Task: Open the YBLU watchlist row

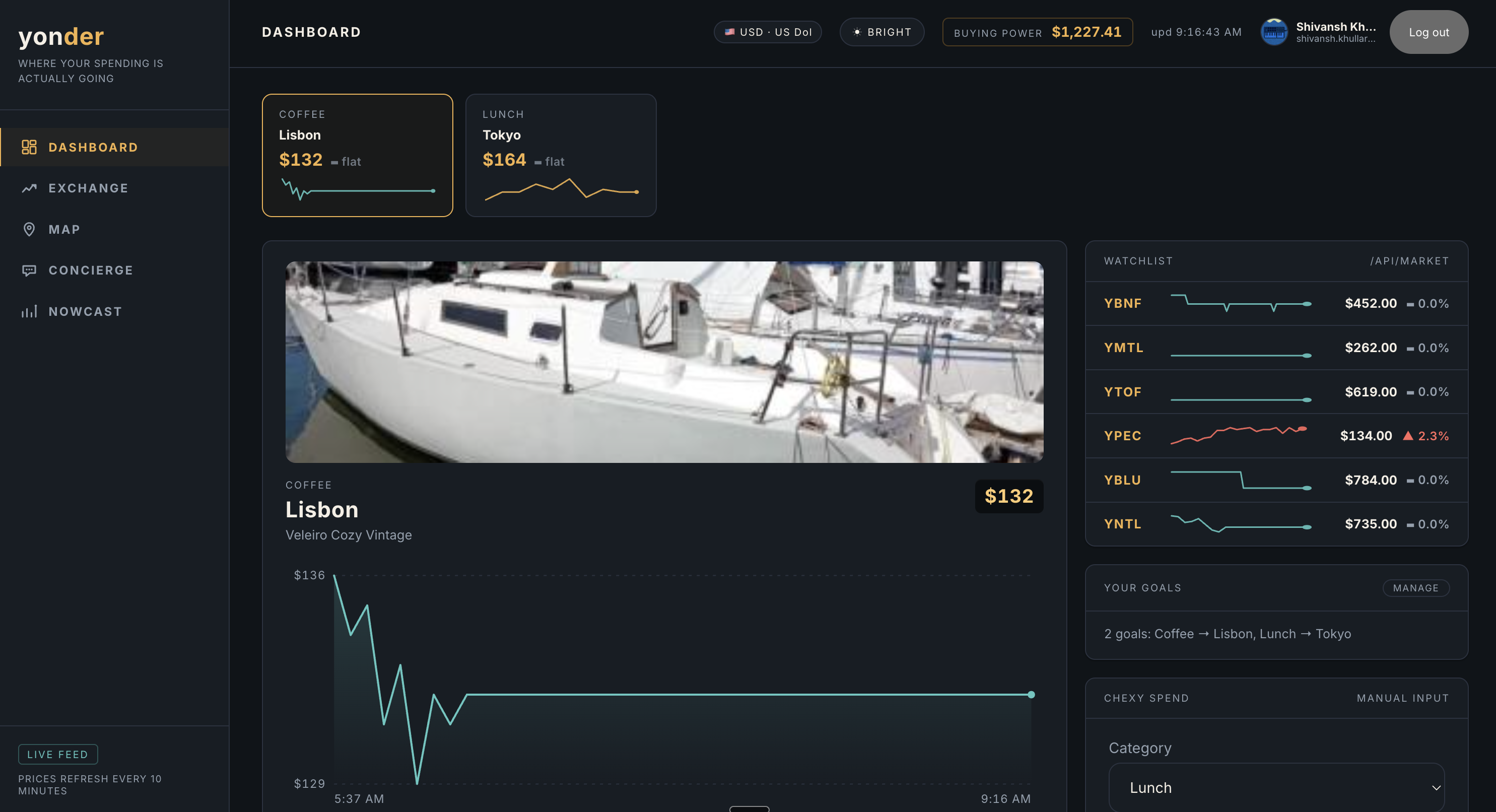Action: click(1276, 480)
